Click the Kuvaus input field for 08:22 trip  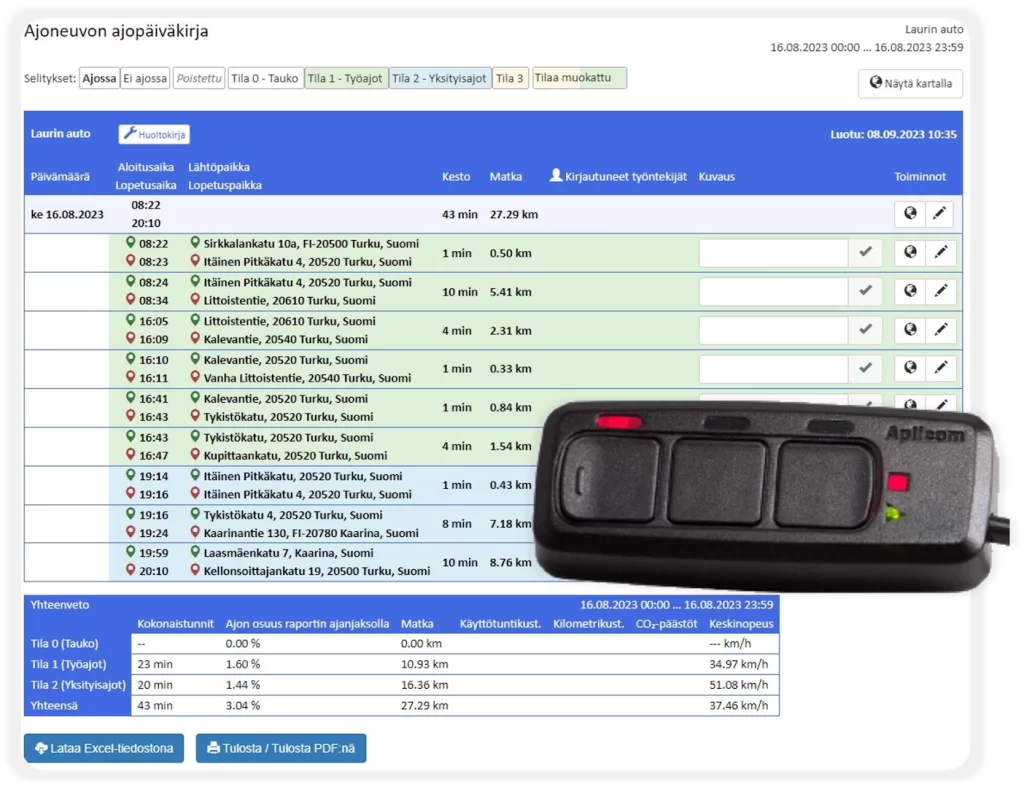click(773, 253)
